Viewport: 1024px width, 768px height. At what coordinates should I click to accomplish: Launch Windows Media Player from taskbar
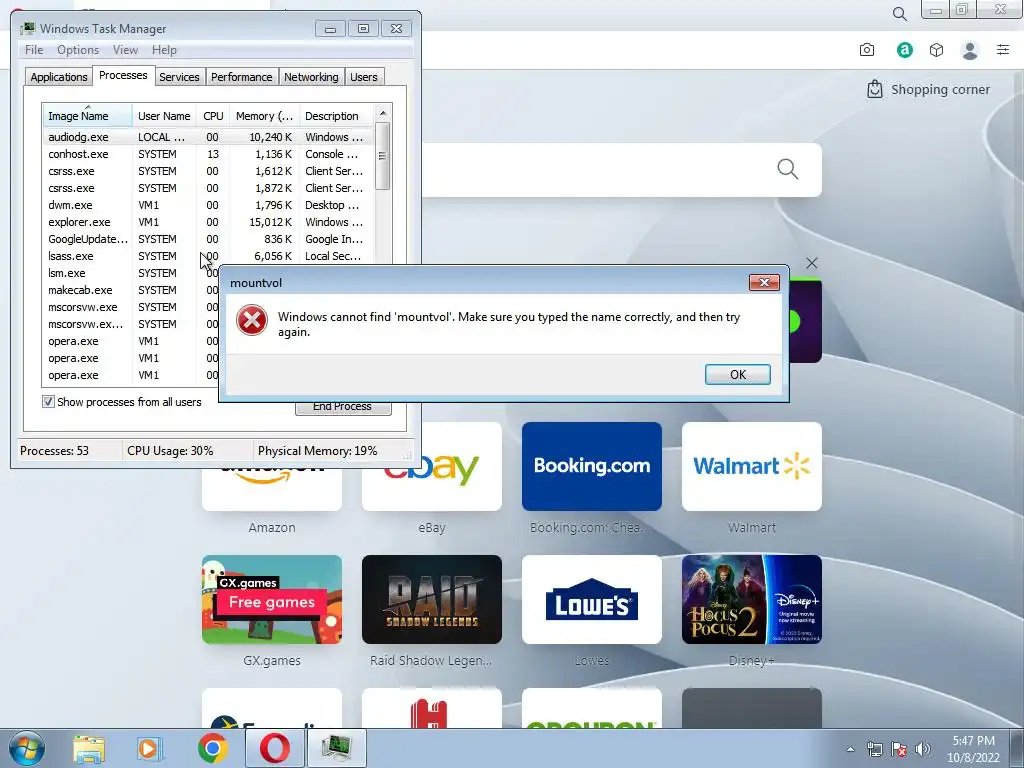click(149, 748)
